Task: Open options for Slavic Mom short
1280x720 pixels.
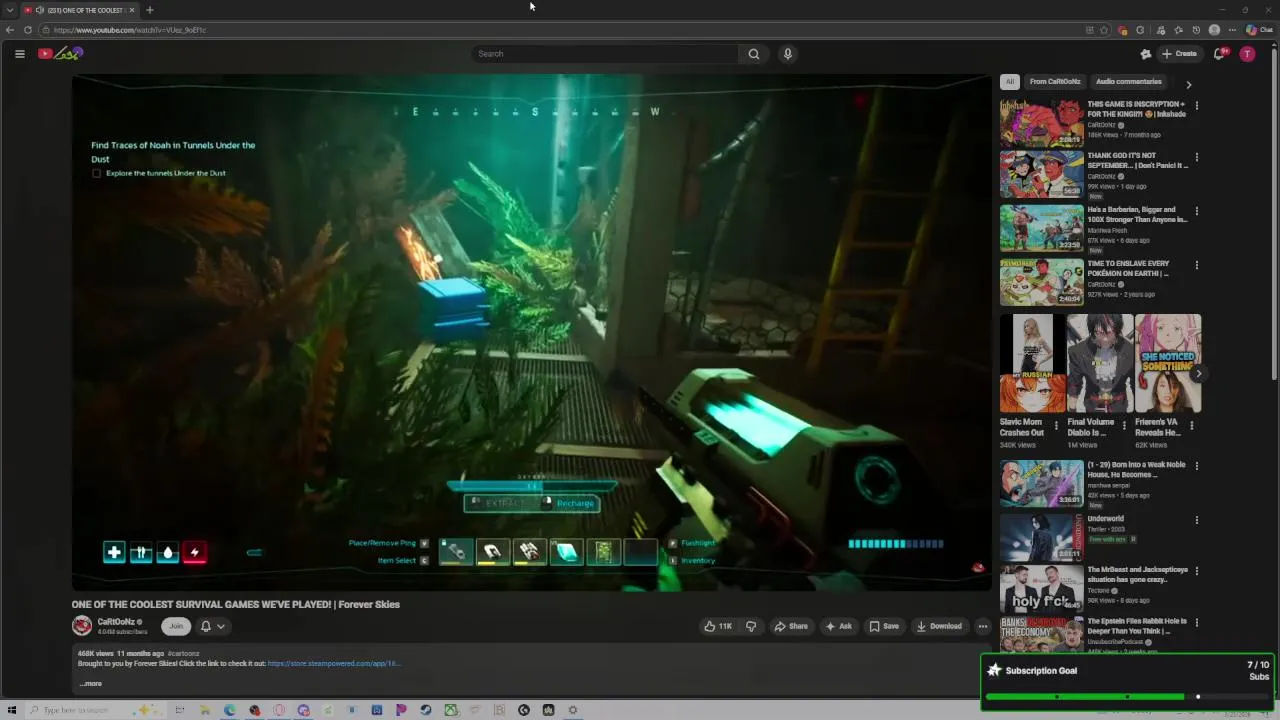Action: click(1056, 425)
